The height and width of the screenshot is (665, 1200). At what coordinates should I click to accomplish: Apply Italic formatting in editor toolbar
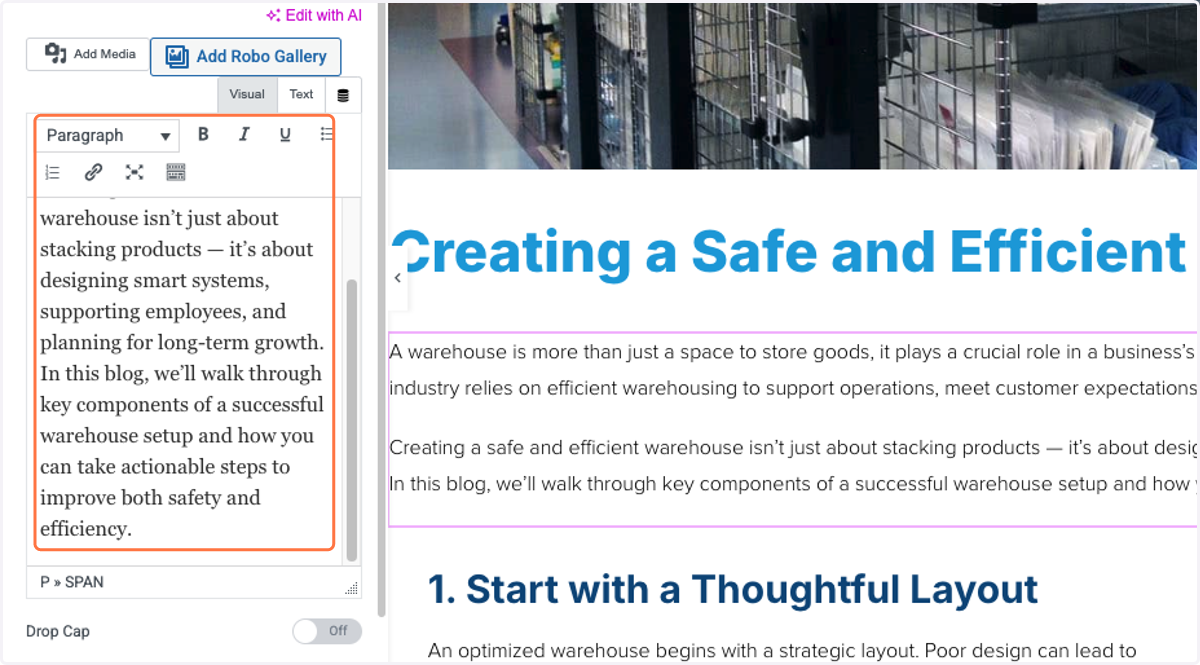(x=244, y=134)
